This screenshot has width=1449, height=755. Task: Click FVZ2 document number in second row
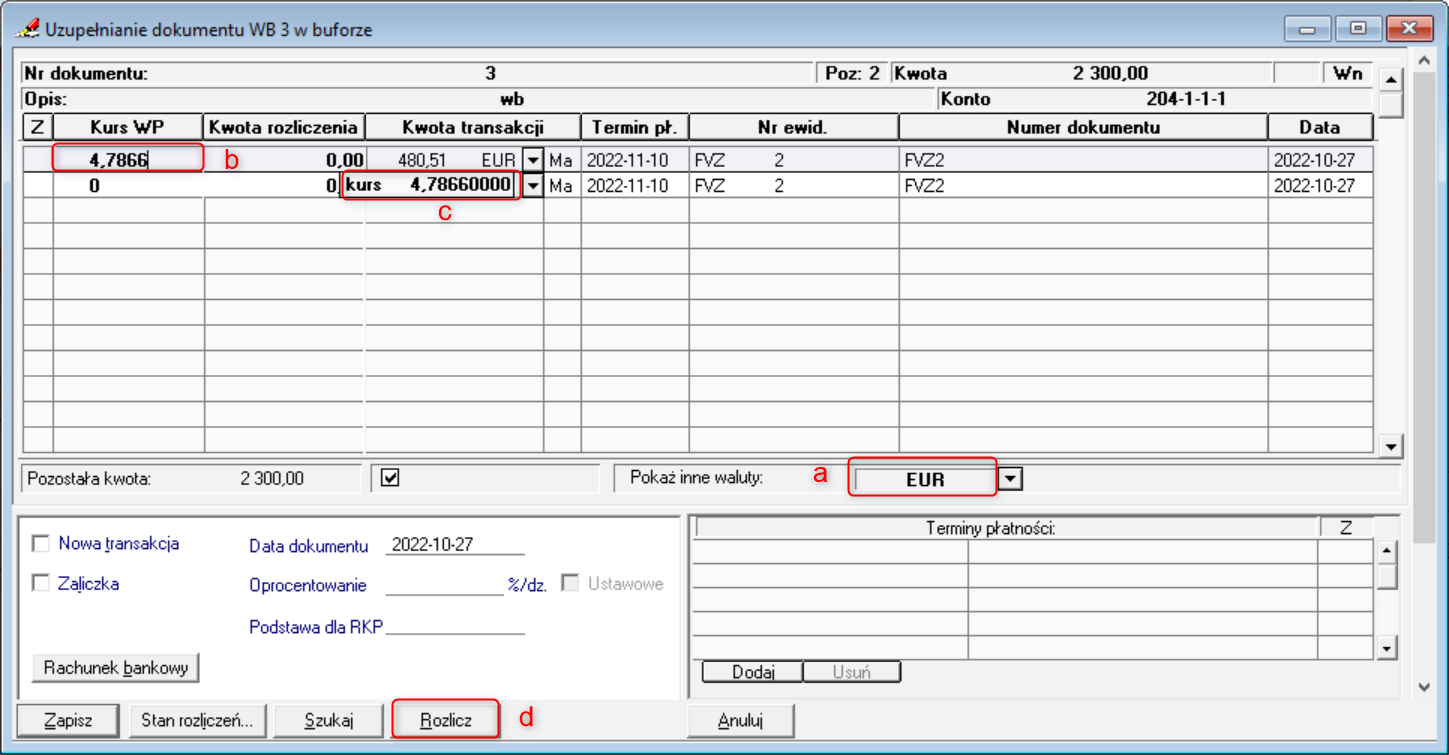1083,186
